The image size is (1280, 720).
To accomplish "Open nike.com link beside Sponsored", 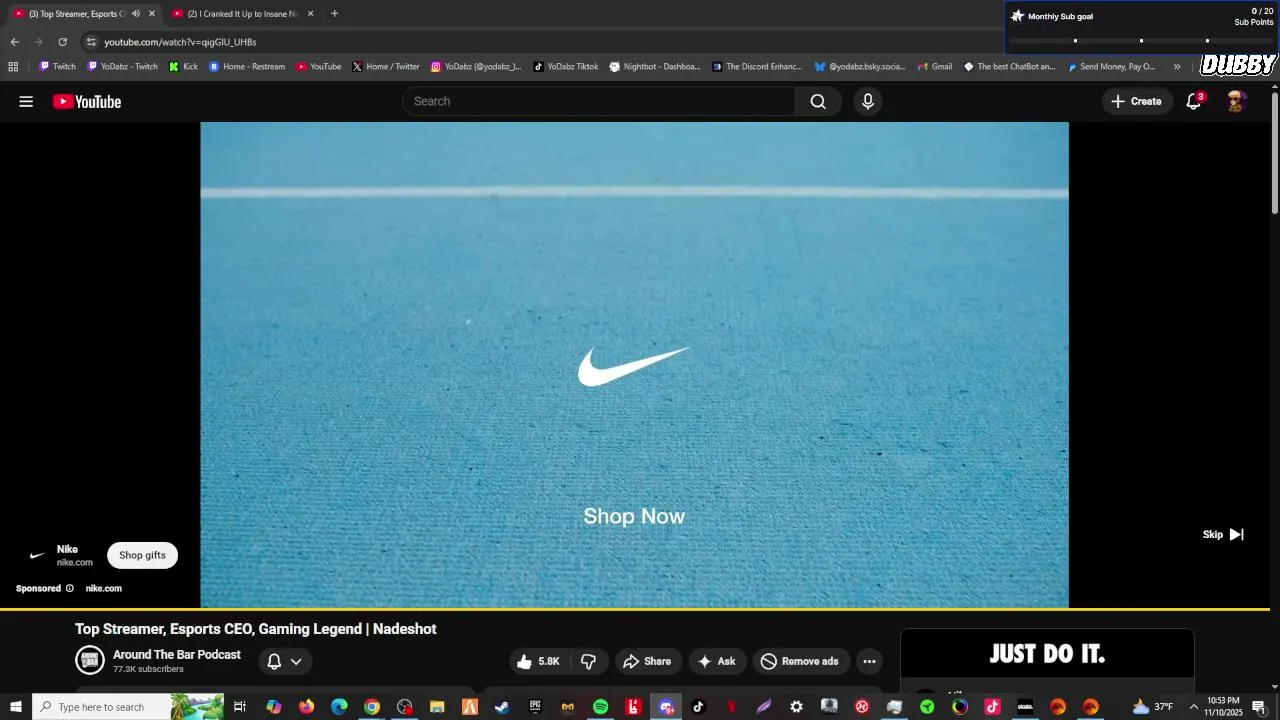I will point(104,588).
